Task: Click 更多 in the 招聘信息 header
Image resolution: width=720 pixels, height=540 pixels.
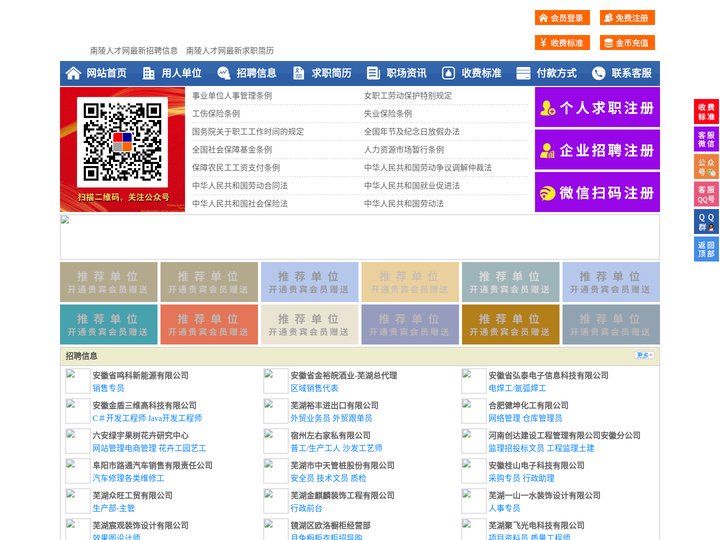Action: [644, 355]
